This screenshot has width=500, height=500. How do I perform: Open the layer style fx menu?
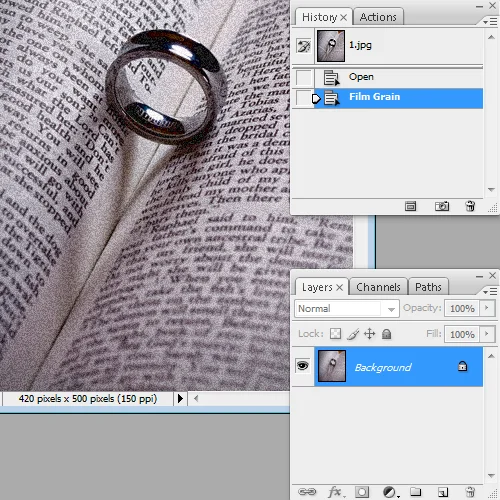pyautogui.click(x=336, y=492)
